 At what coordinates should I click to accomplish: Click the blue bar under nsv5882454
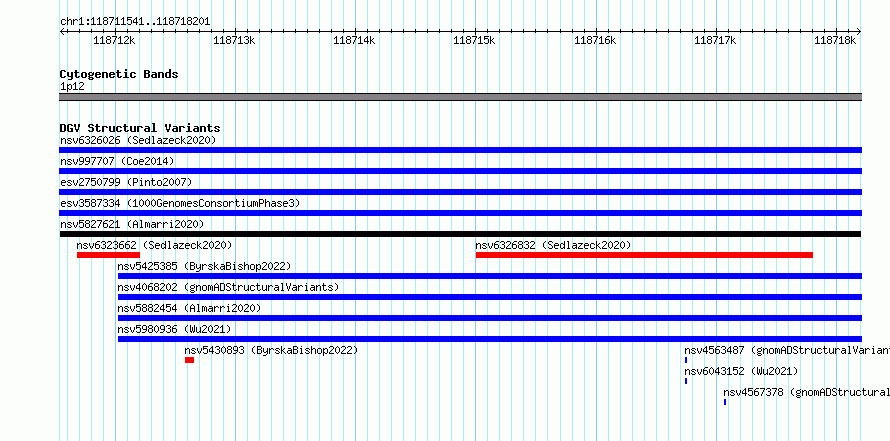pyautogui.click(x=490, y=318)
